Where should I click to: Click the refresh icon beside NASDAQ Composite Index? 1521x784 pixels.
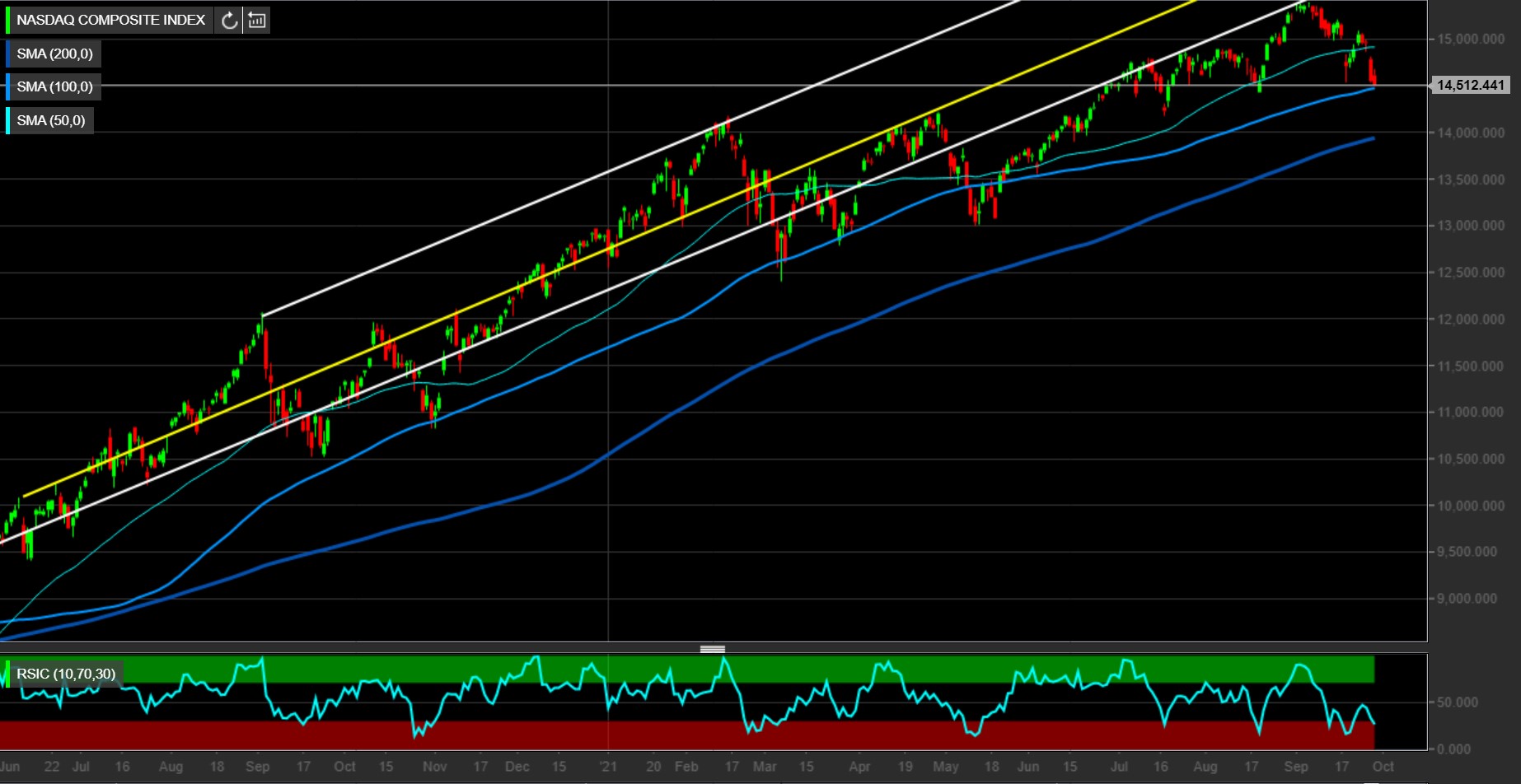tap(229, 21)
